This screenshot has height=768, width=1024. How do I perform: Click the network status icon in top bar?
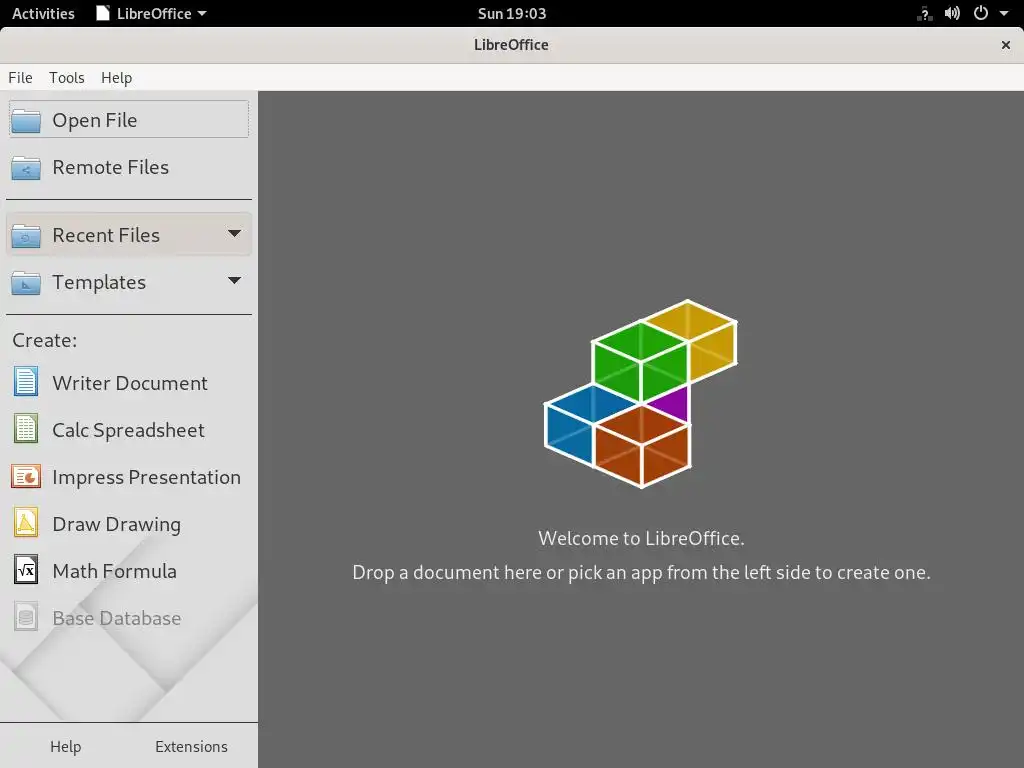coord(924,14)
